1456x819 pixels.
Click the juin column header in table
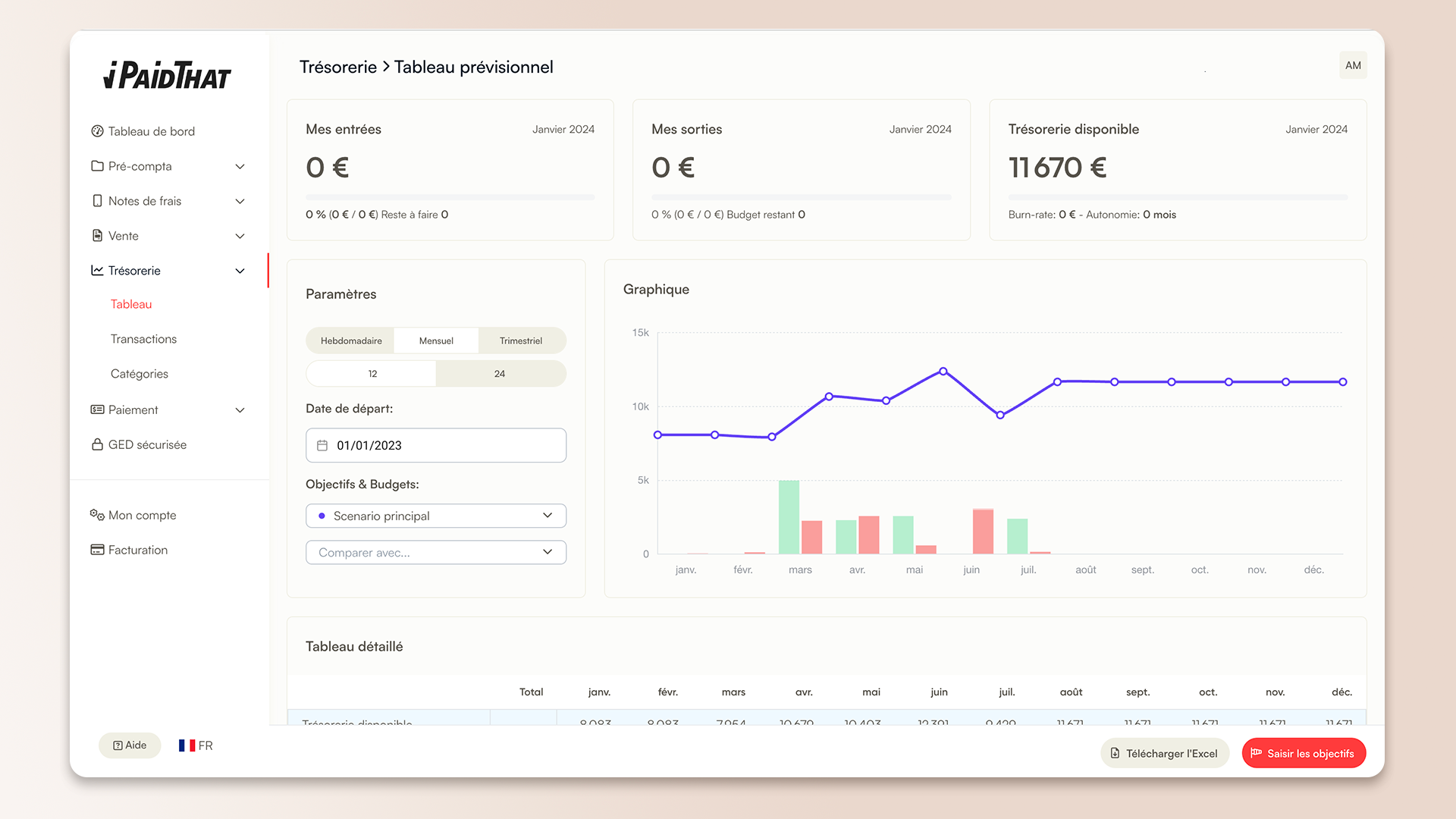point(939,692)
